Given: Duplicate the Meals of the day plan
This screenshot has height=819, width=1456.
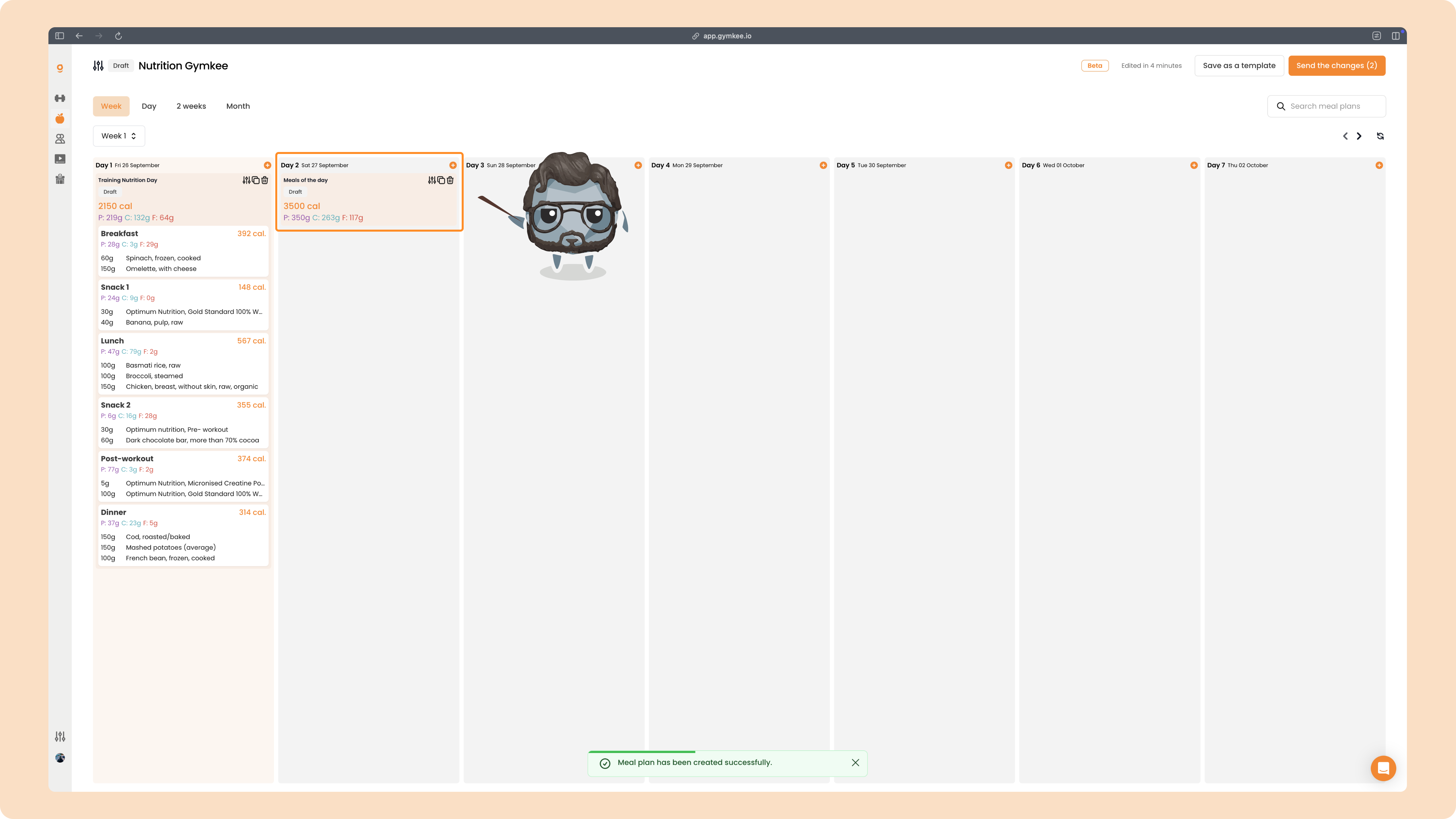Looking at the screenshot, I should click(x=441, y=180).
